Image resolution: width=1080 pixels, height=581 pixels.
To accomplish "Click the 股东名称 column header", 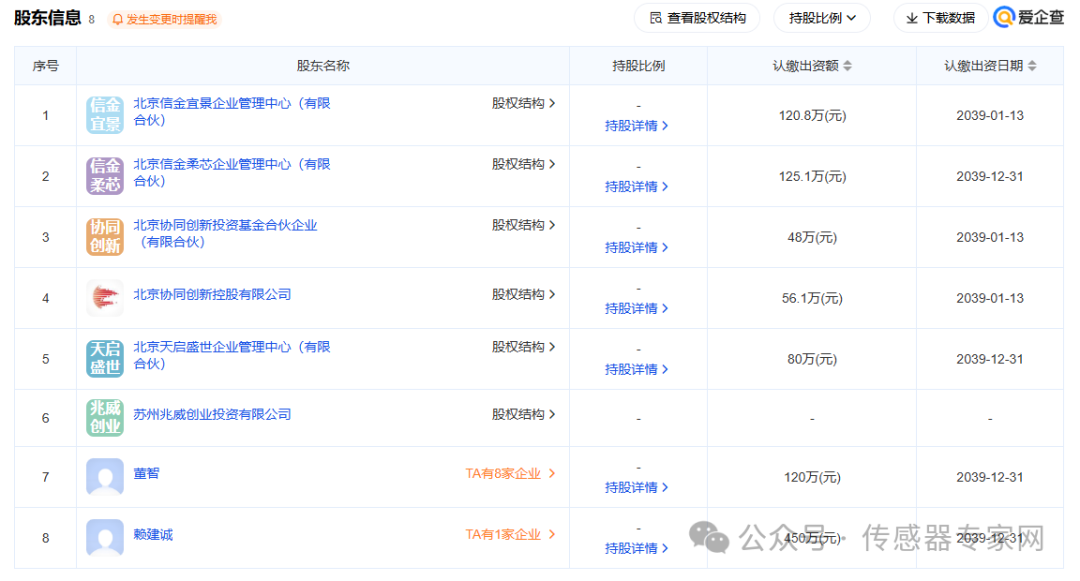I will click(323, 65).
